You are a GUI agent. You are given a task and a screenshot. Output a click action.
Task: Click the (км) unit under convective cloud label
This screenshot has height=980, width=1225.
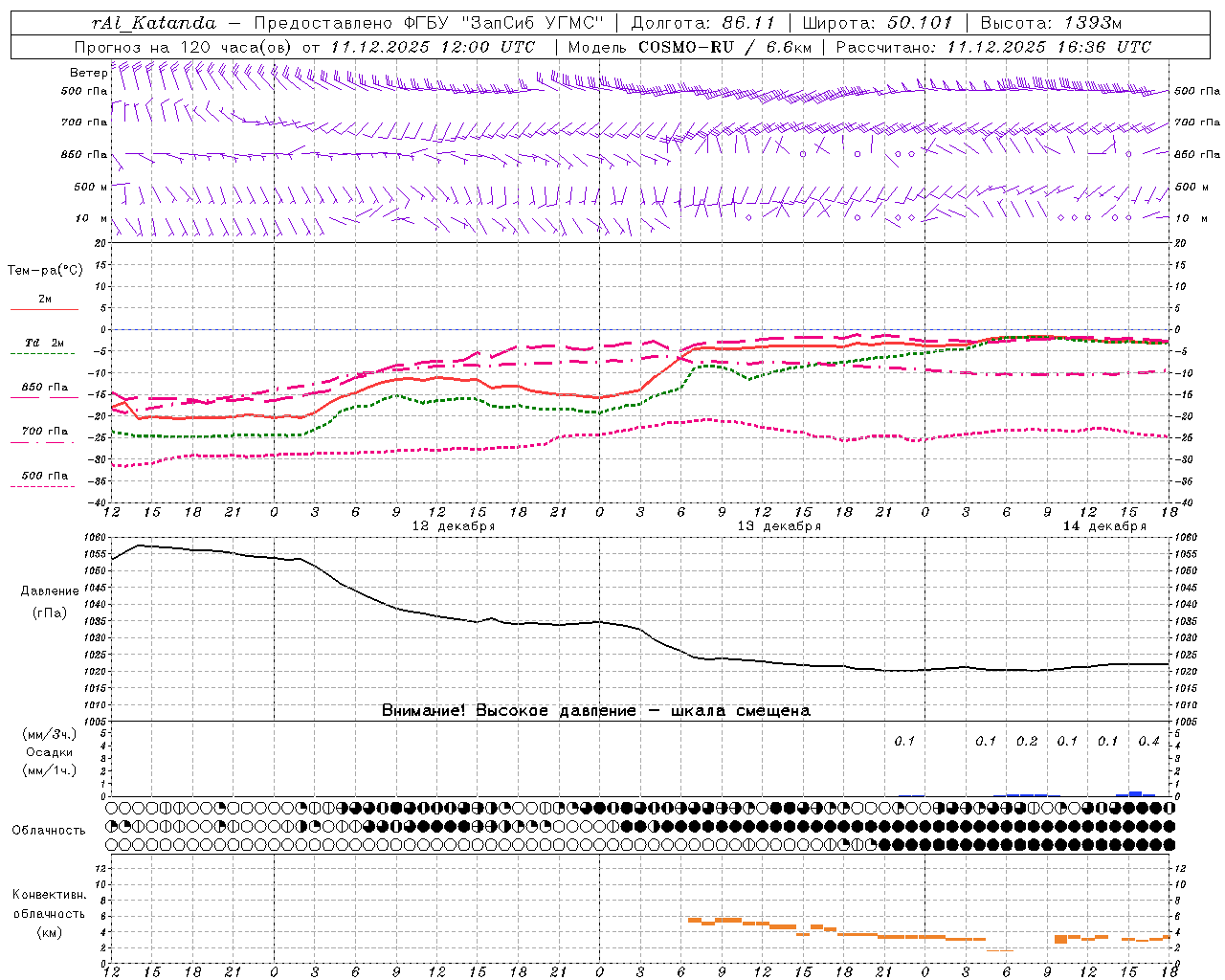[x=49, y=931]
